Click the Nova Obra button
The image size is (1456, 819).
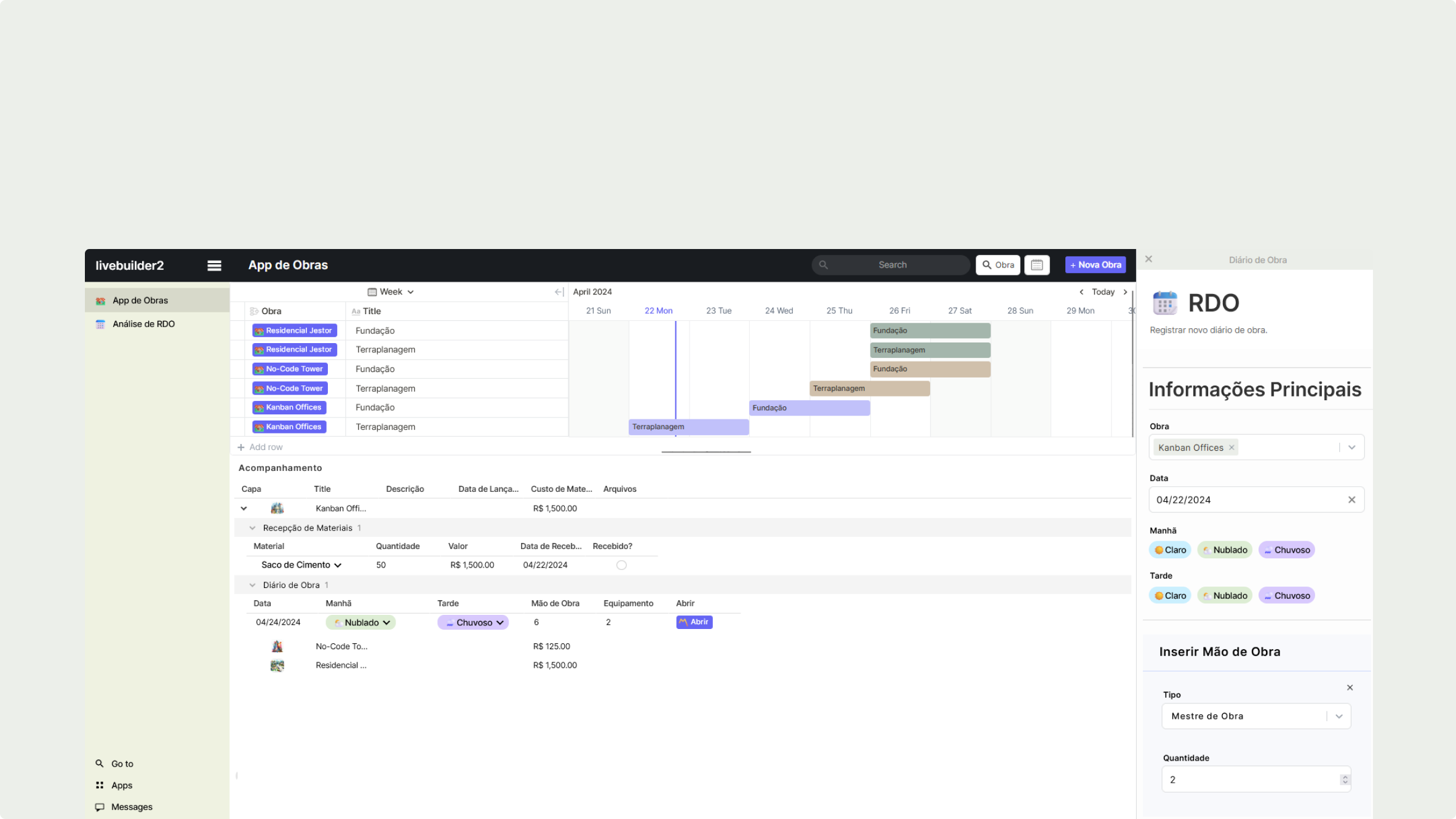coord(1096,265)
